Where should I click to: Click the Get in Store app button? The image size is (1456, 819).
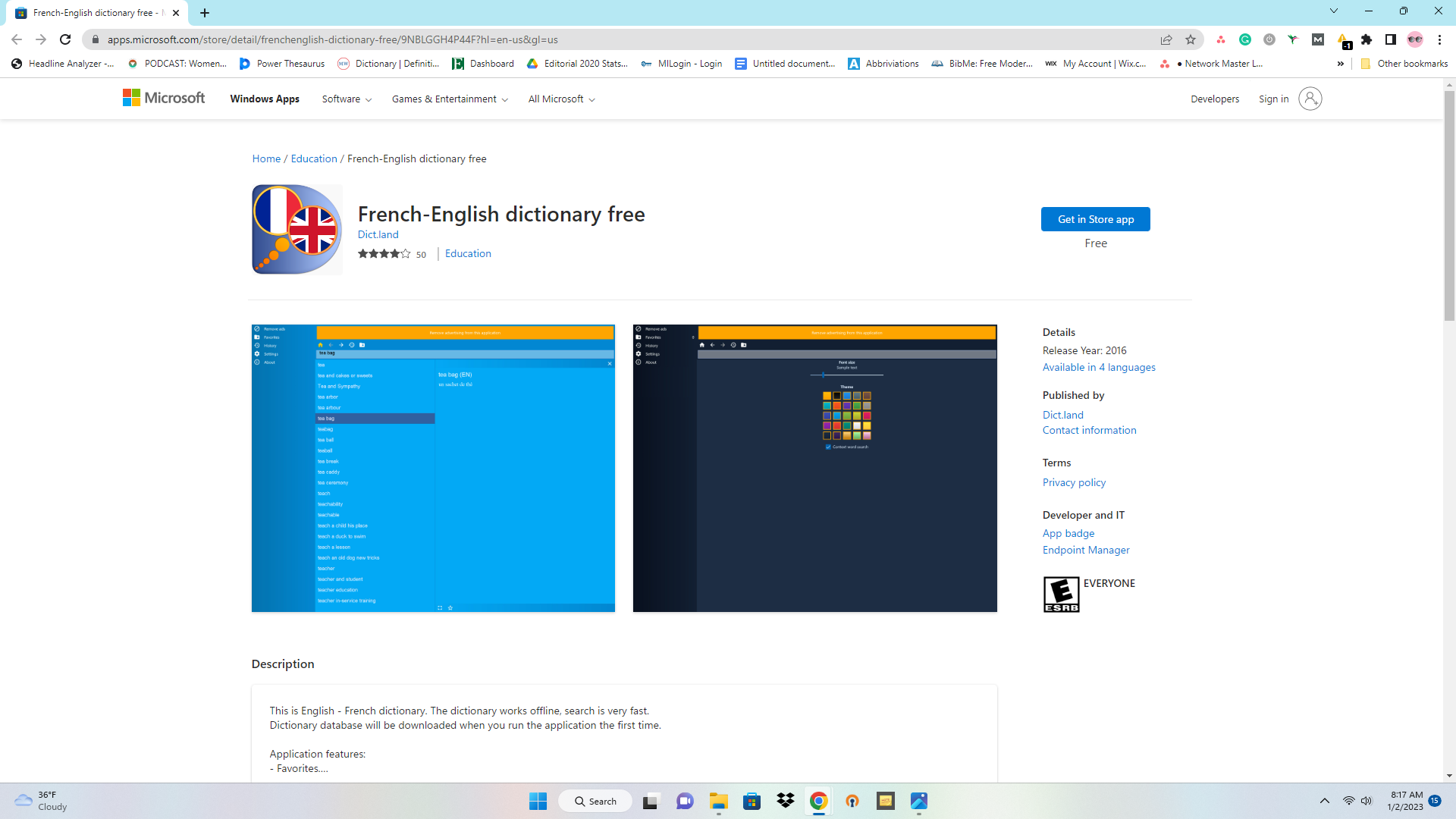[x=1095, y=219]
